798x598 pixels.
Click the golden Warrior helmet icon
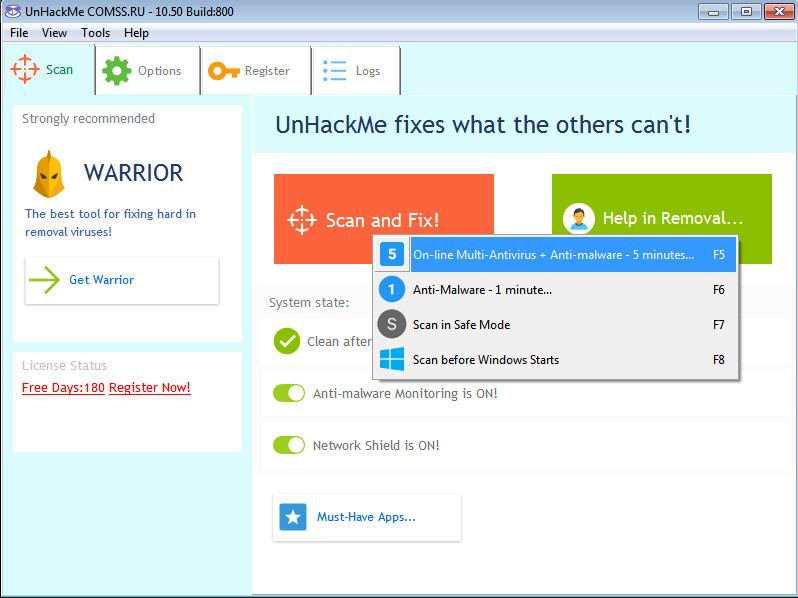coord(49,174)
